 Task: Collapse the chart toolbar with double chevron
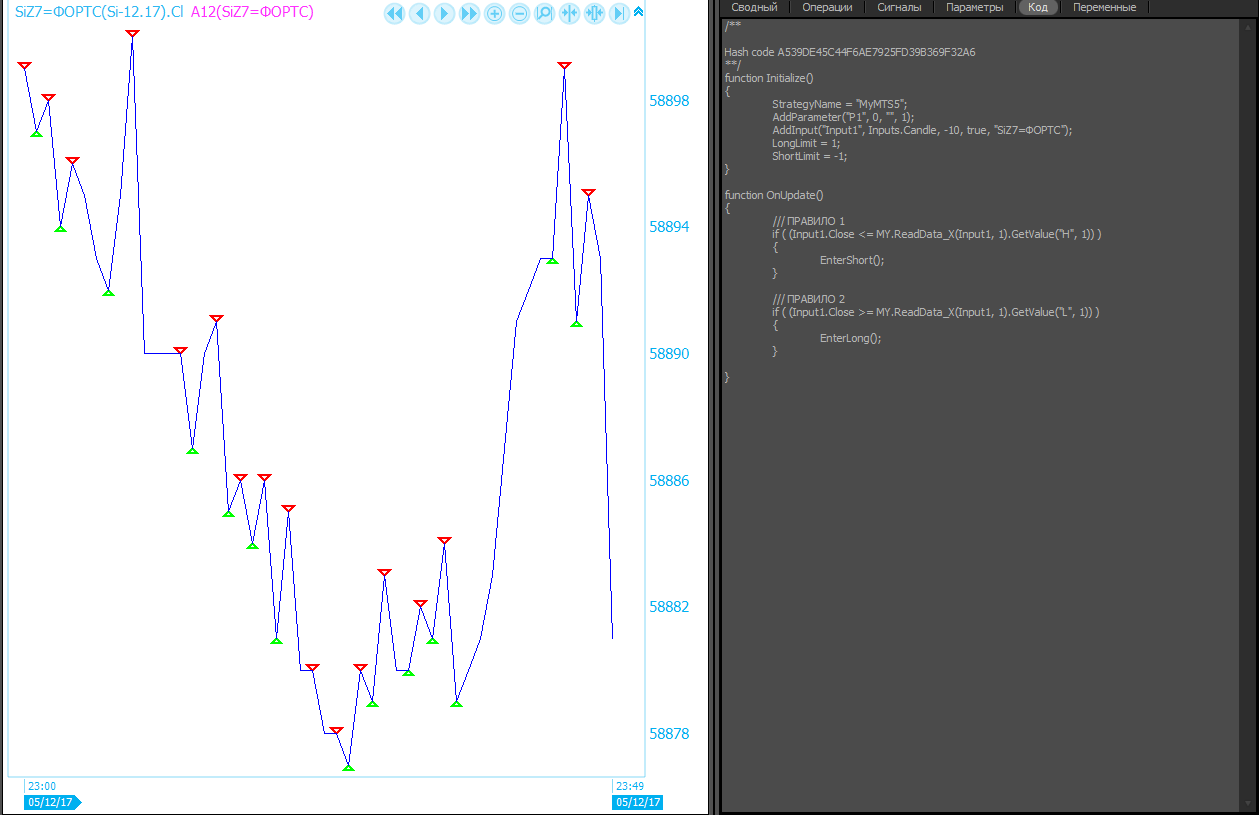(x=639, y=12)
